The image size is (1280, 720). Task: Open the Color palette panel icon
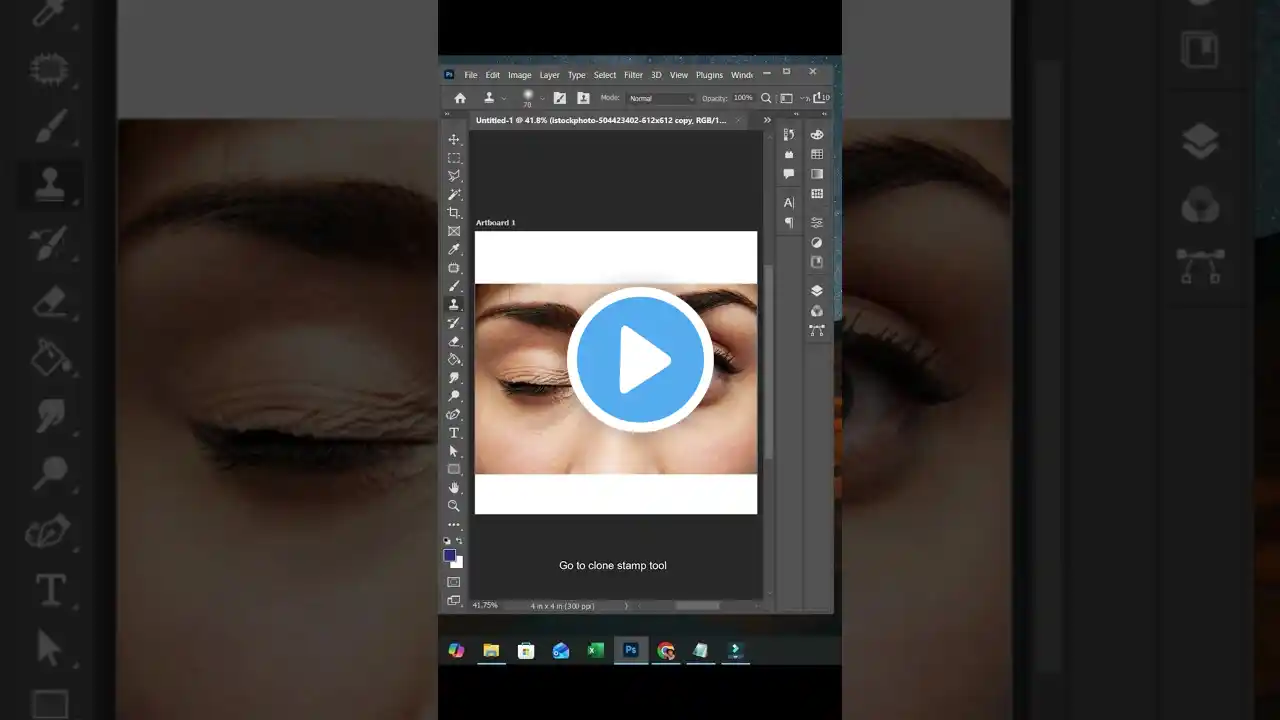(x=817, y=135)
